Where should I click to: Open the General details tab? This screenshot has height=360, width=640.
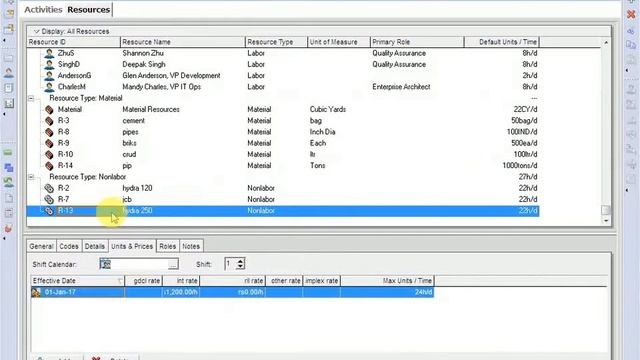pos(41,247)
